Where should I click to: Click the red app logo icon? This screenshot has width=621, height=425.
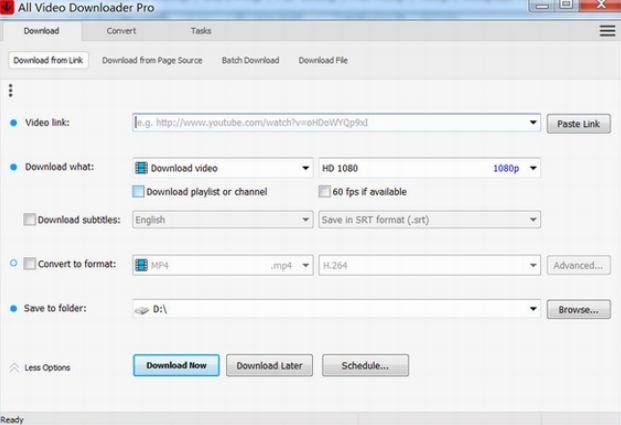click(x=7, y=7)
